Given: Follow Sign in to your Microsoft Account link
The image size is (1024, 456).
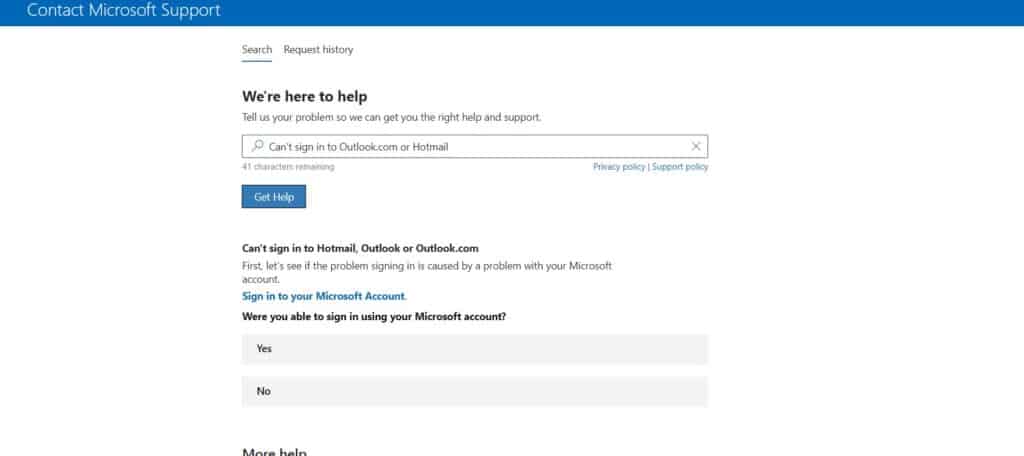Looking at the screenshot, I should click(x=323, y=296).
